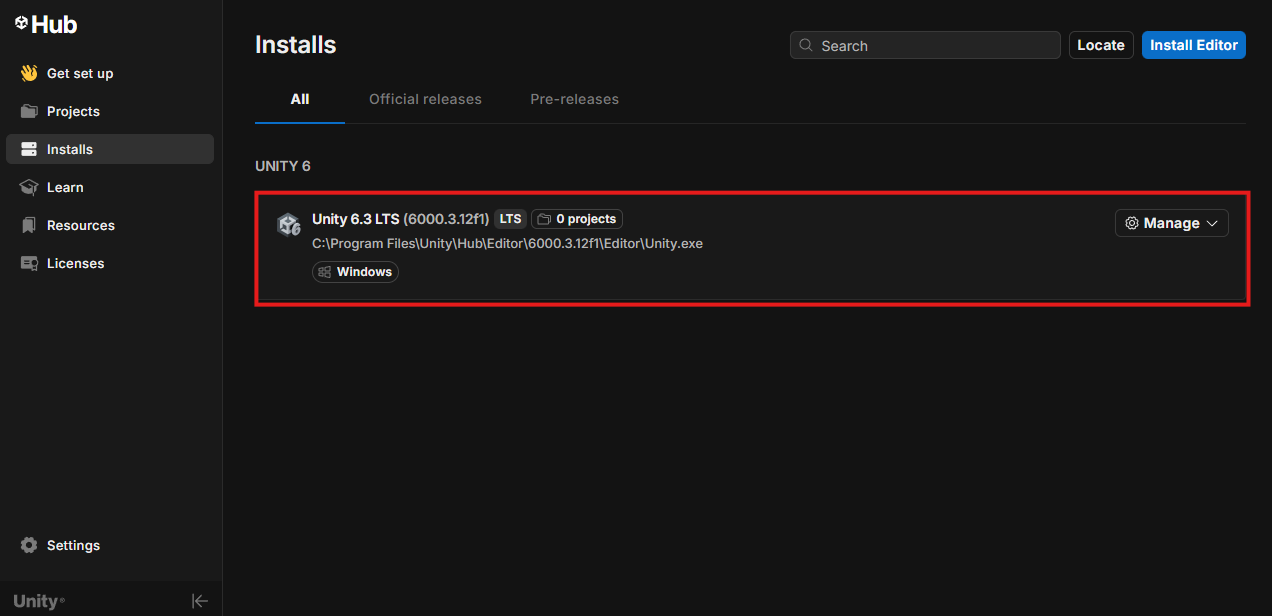Click the waving hand Get set up icon

click(x=28, y=72)
